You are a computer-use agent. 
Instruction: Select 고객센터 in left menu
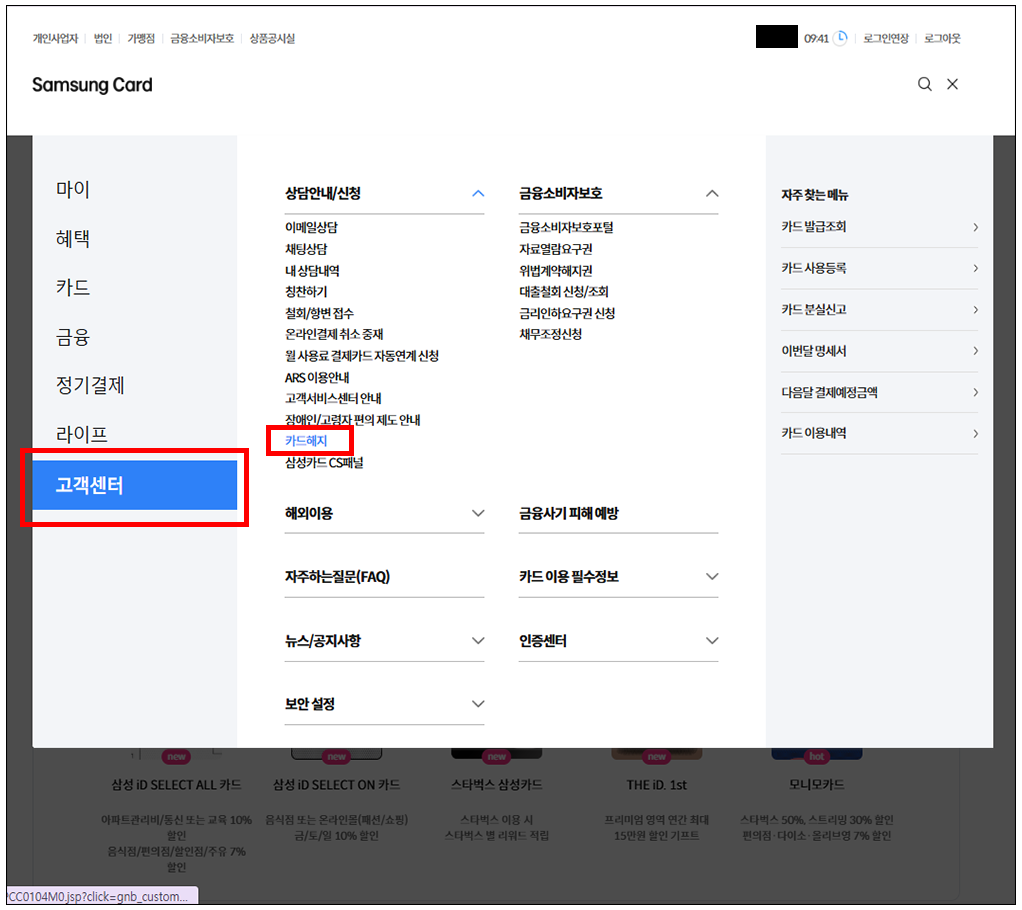(x=134, y=487)
